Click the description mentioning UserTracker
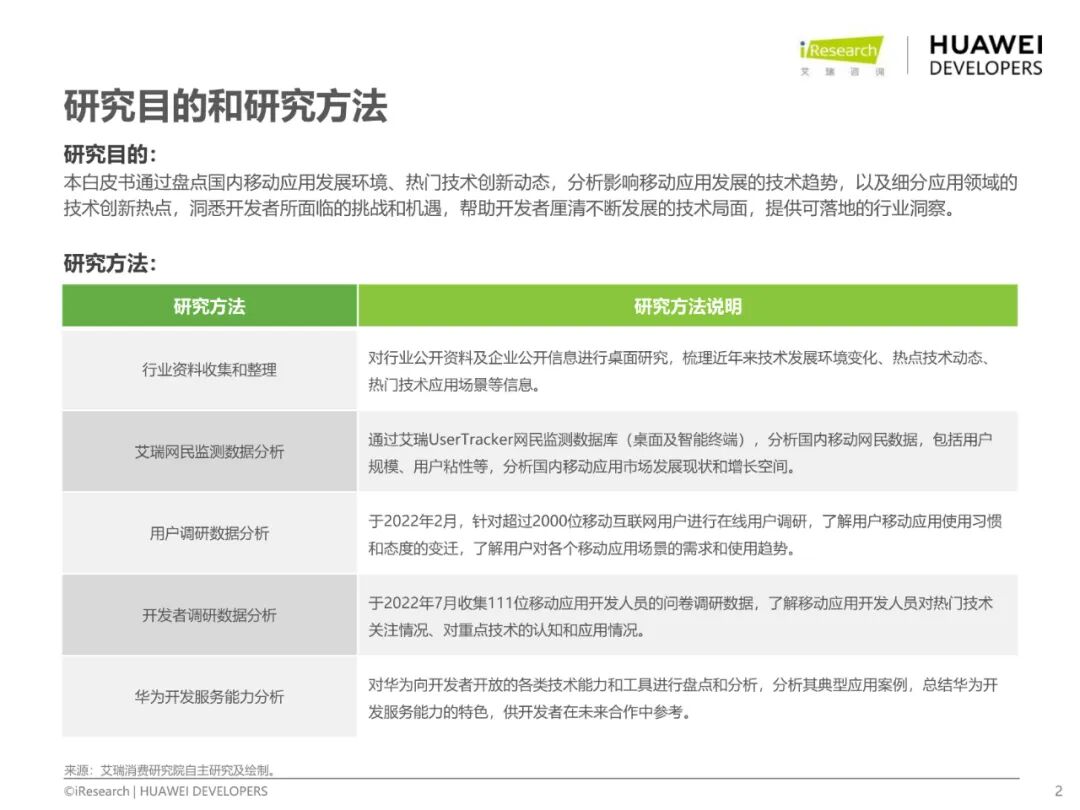Screen dimensions: 1080x810 (x=679, y=453)
